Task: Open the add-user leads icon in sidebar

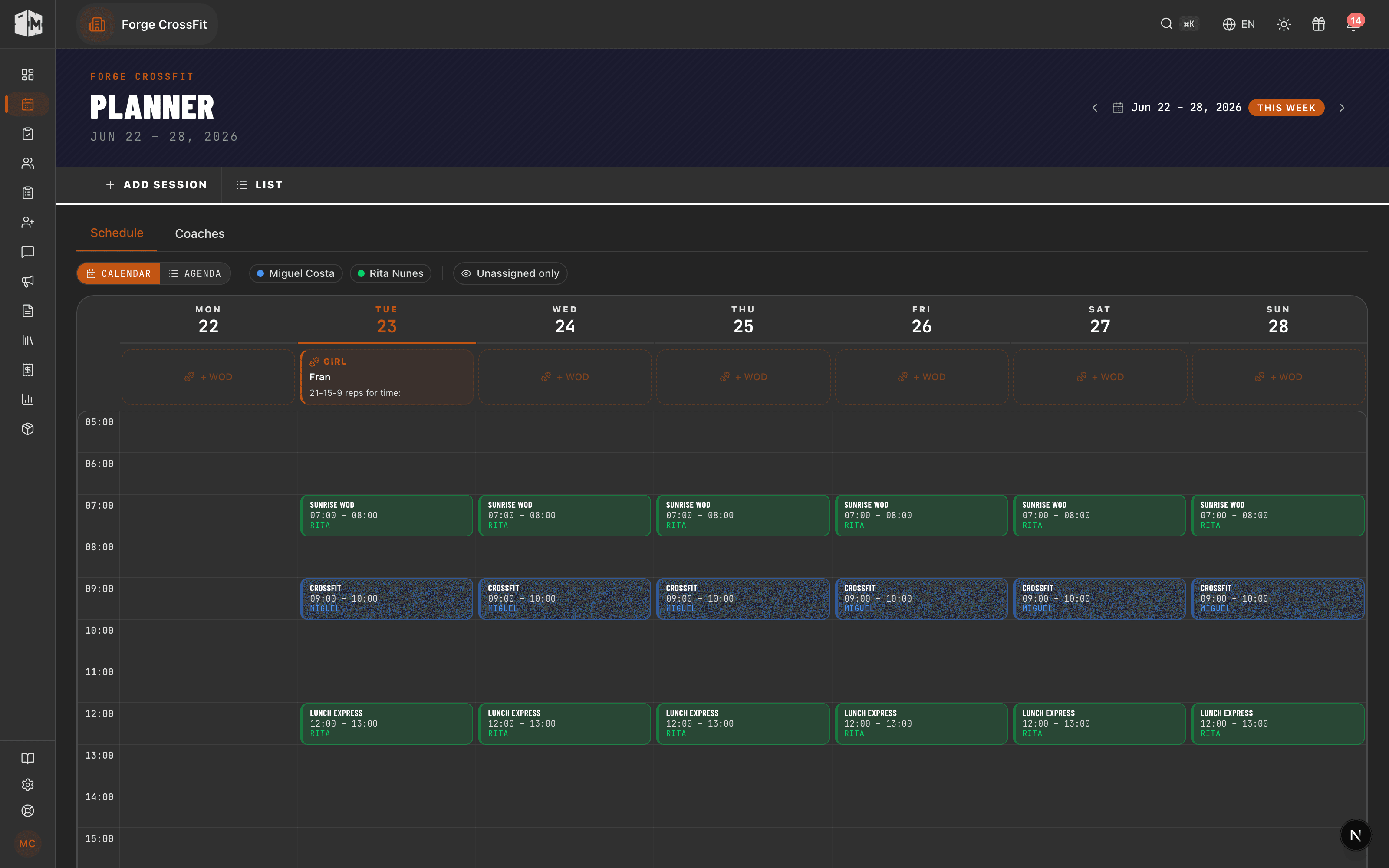Action: point(27,222)
